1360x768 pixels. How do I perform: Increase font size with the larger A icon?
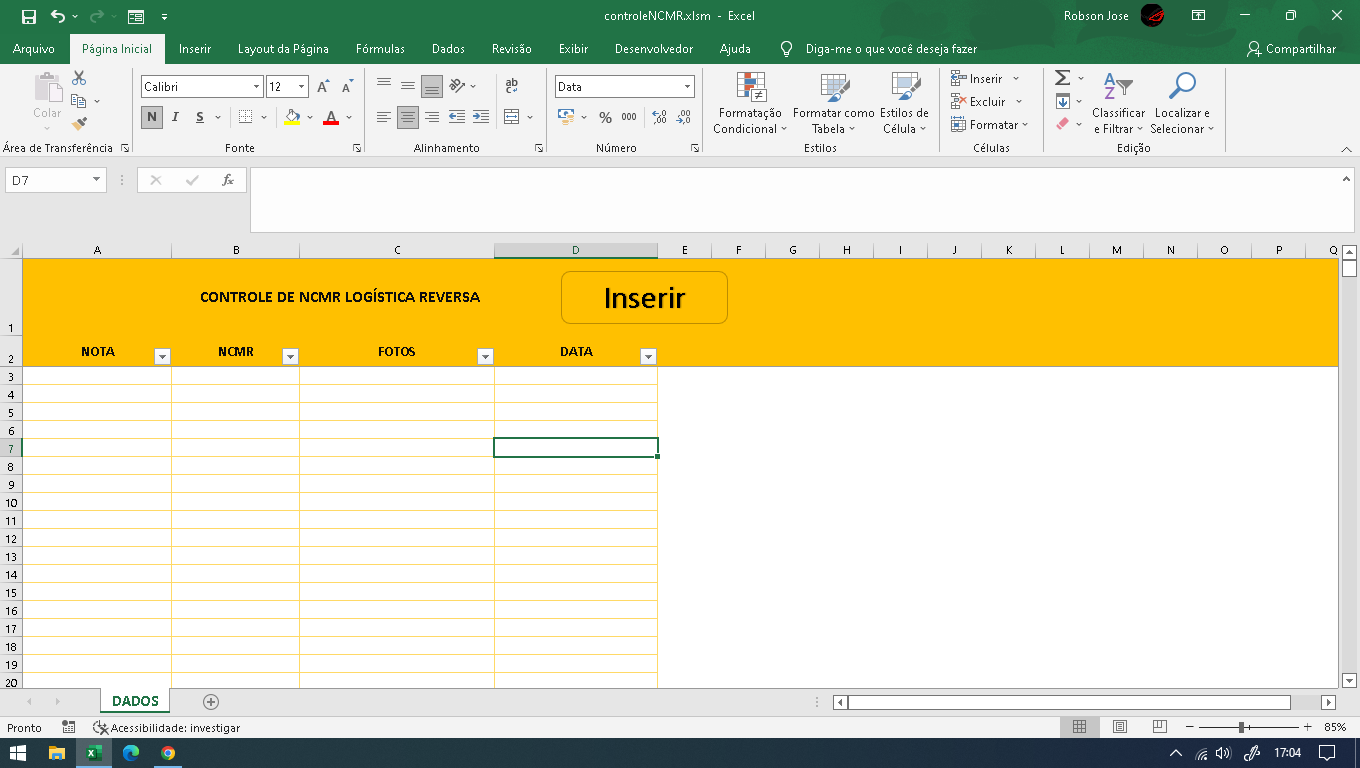pyautogui.click(x=323, y=87)
